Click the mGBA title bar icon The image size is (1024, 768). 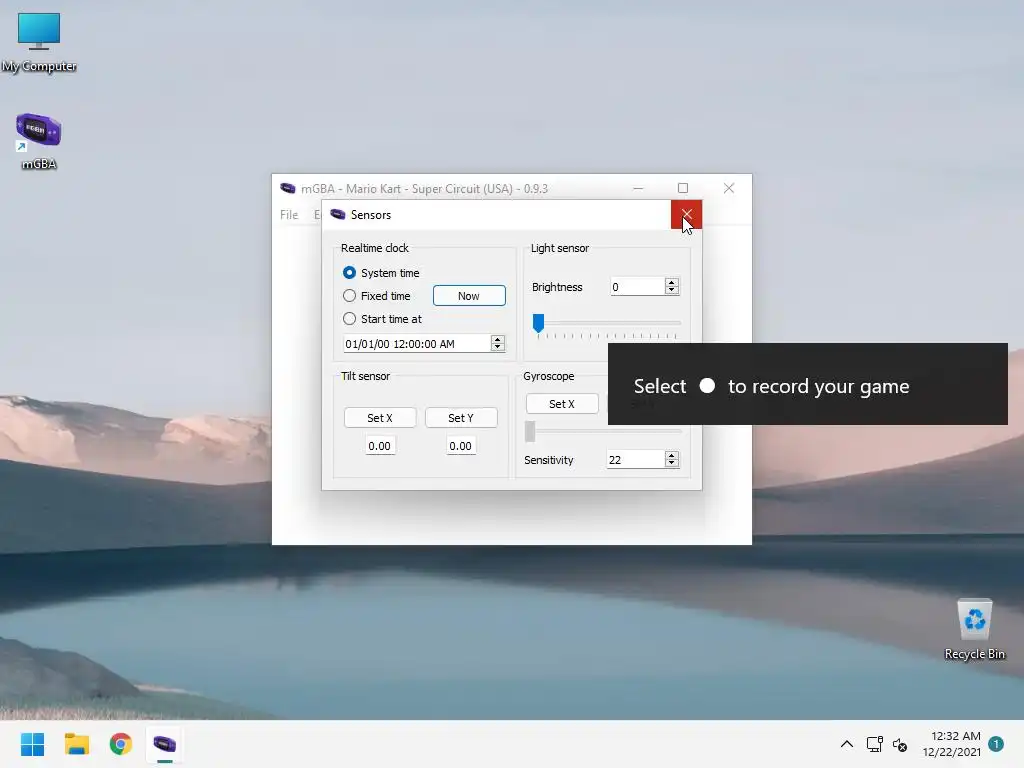pos(287,188)
